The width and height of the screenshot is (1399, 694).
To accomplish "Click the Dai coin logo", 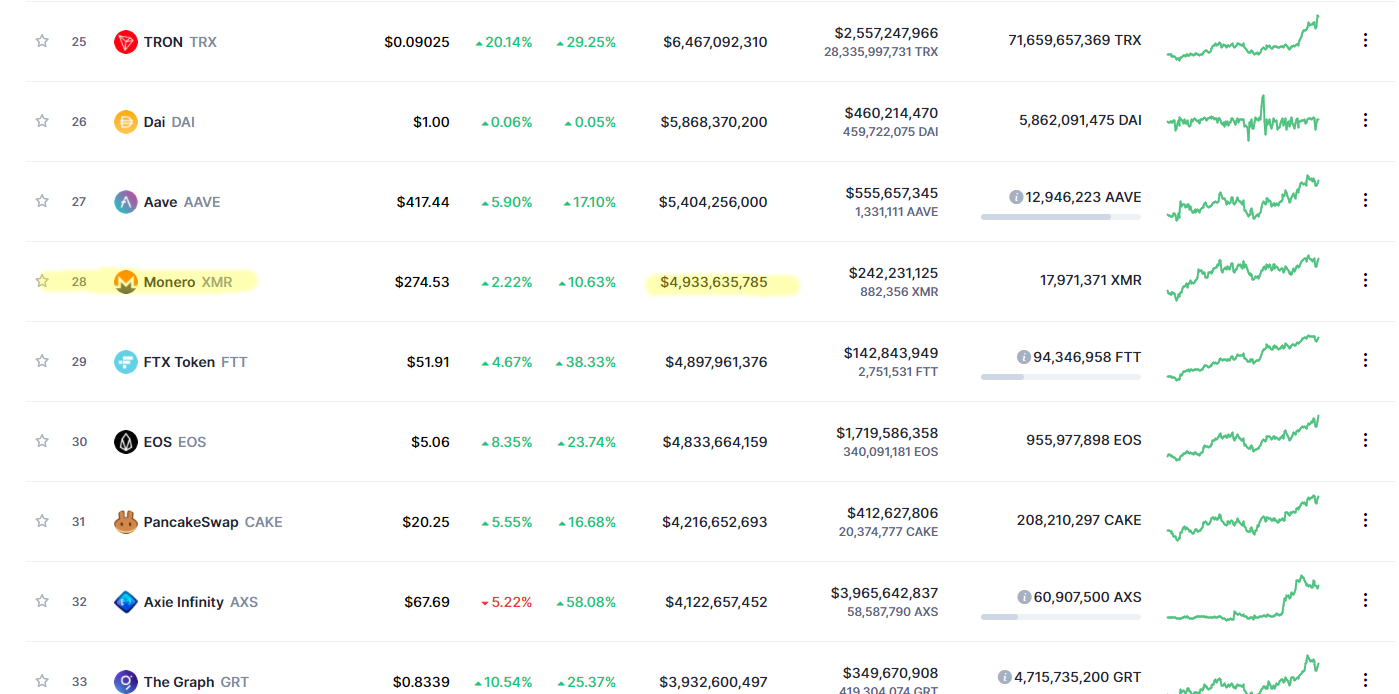I will coord(125,122).
